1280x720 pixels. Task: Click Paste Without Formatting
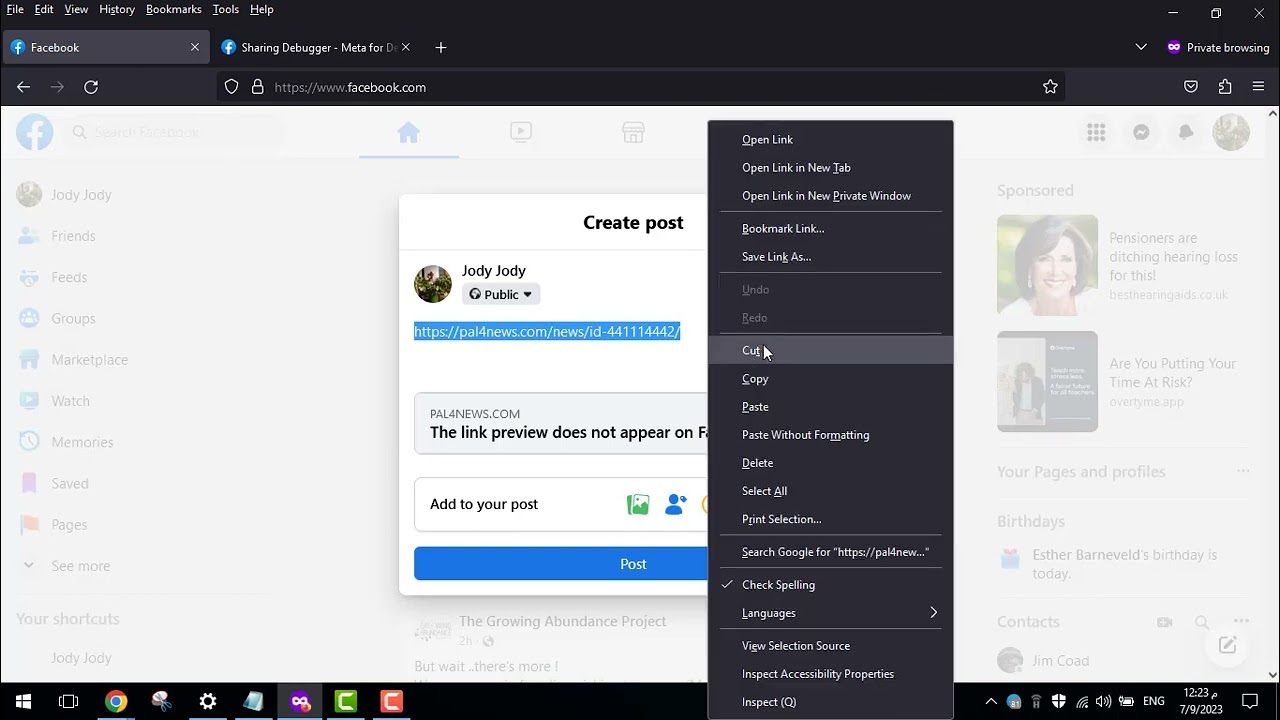(x=831, y=435)
